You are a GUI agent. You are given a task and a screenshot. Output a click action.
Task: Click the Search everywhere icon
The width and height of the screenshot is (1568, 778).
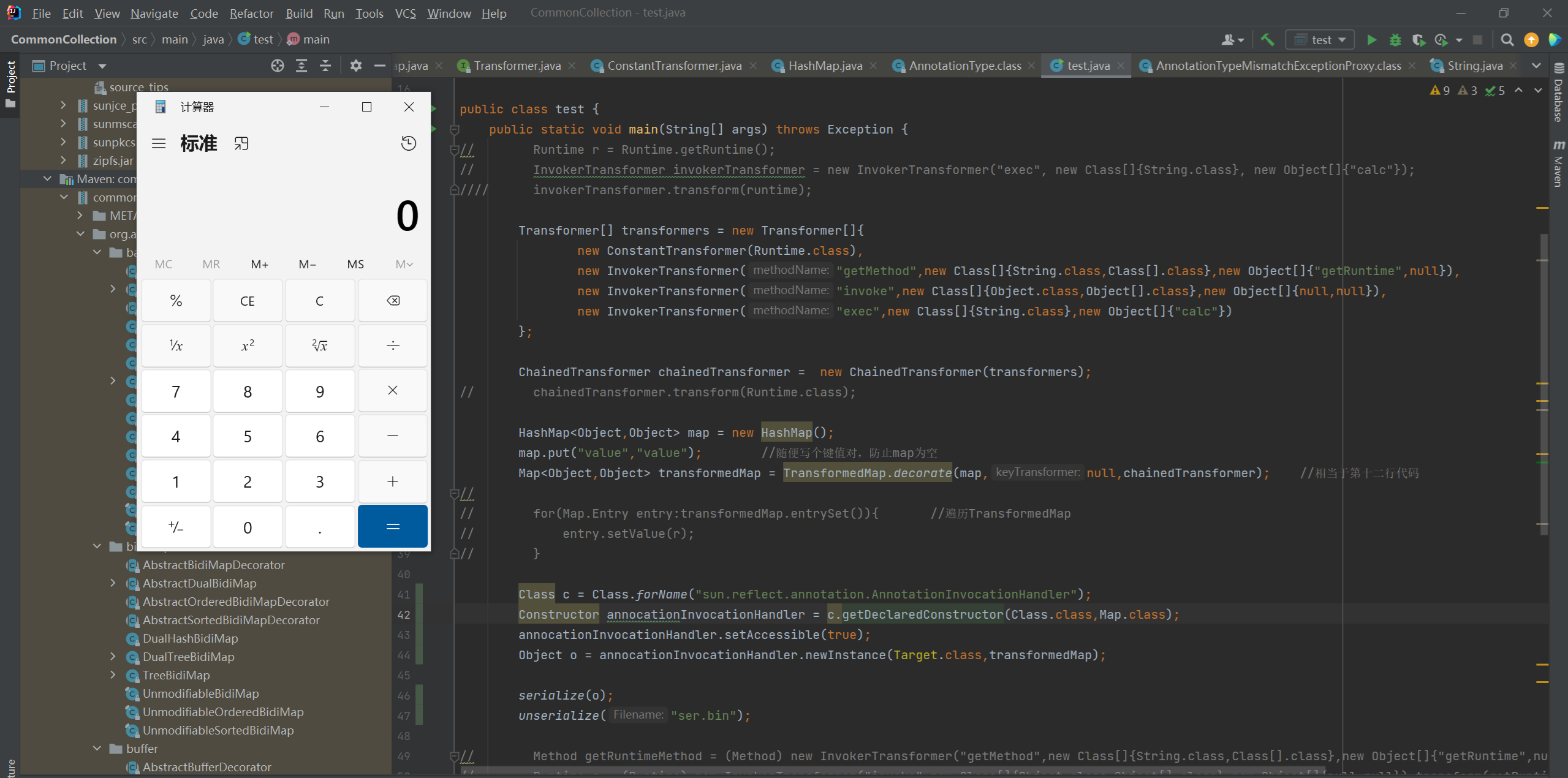(x=1507, y=40)
